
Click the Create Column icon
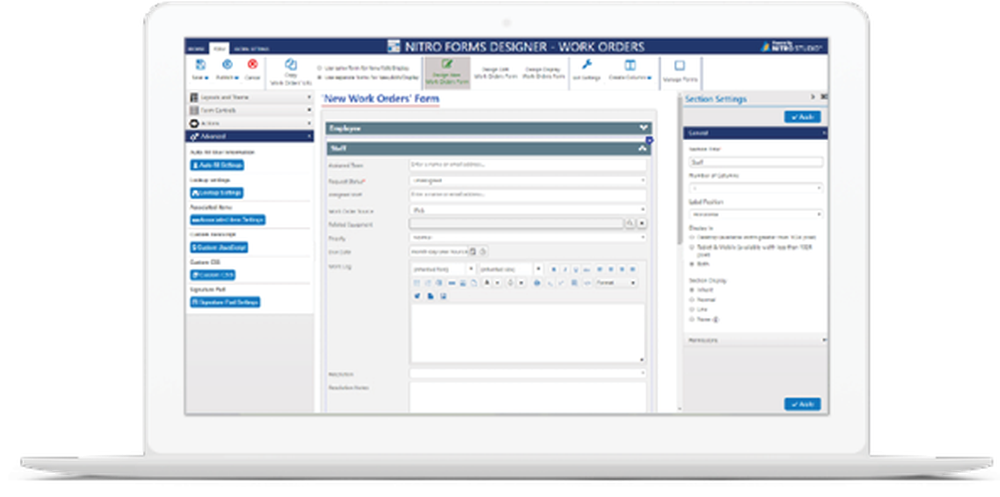coord(630,65)
